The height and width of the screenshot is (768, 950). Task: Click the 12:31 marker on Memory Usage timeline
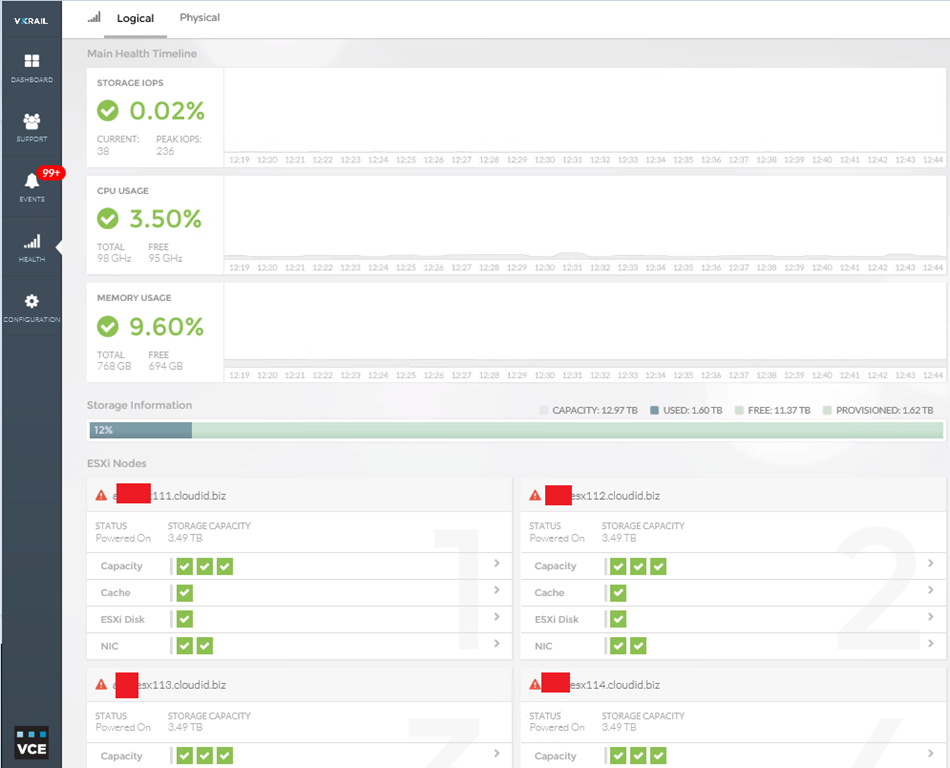tap(572, 376)
